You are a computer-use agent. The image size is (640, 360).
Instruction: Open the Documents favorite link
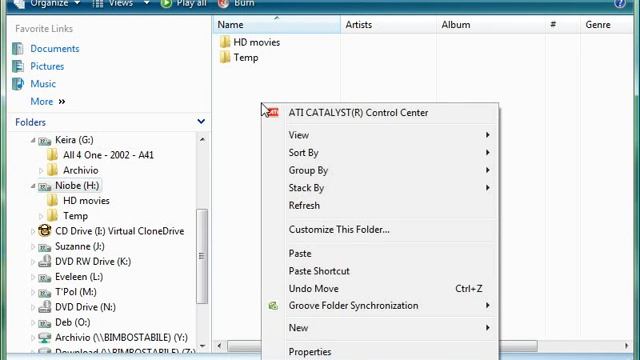click(x=55, y=49)
